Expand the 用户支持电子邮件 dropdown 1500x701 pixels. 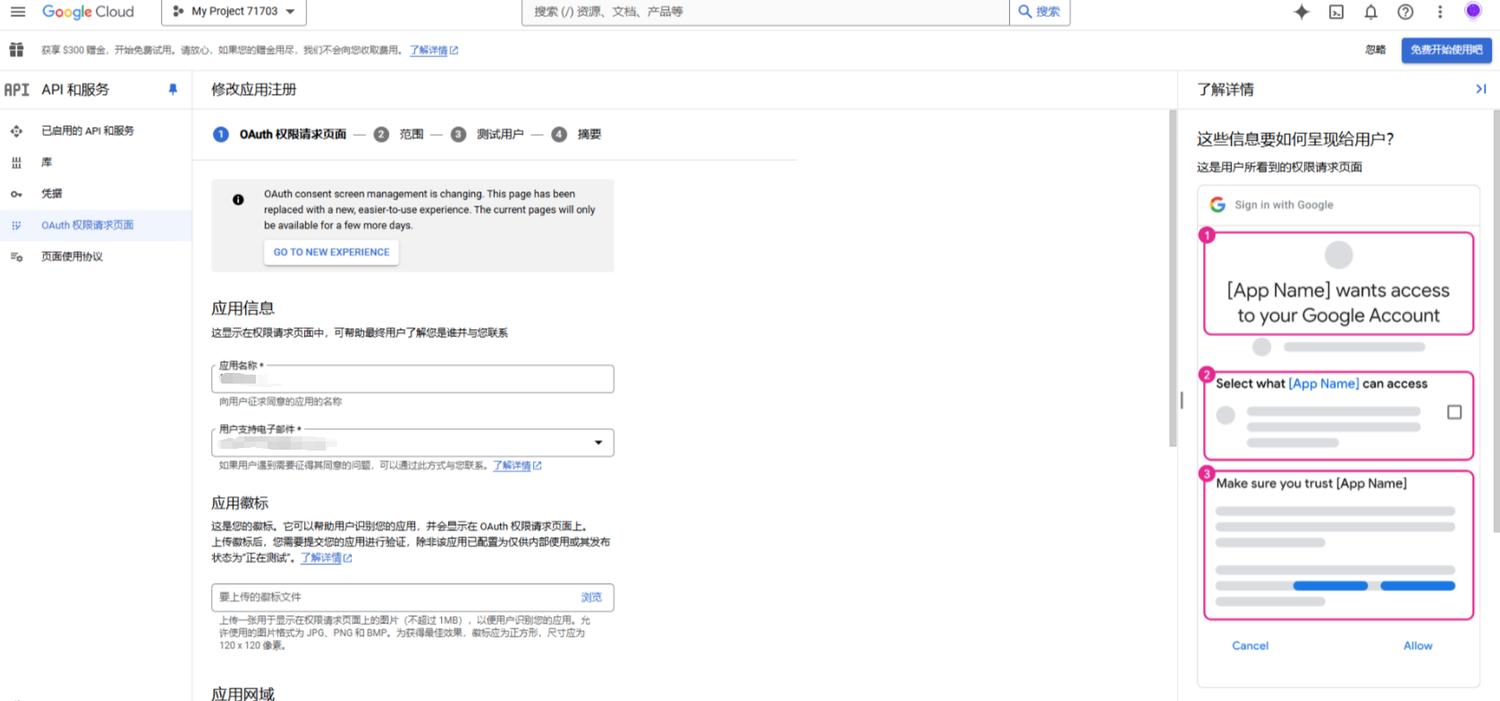point(598,442)
